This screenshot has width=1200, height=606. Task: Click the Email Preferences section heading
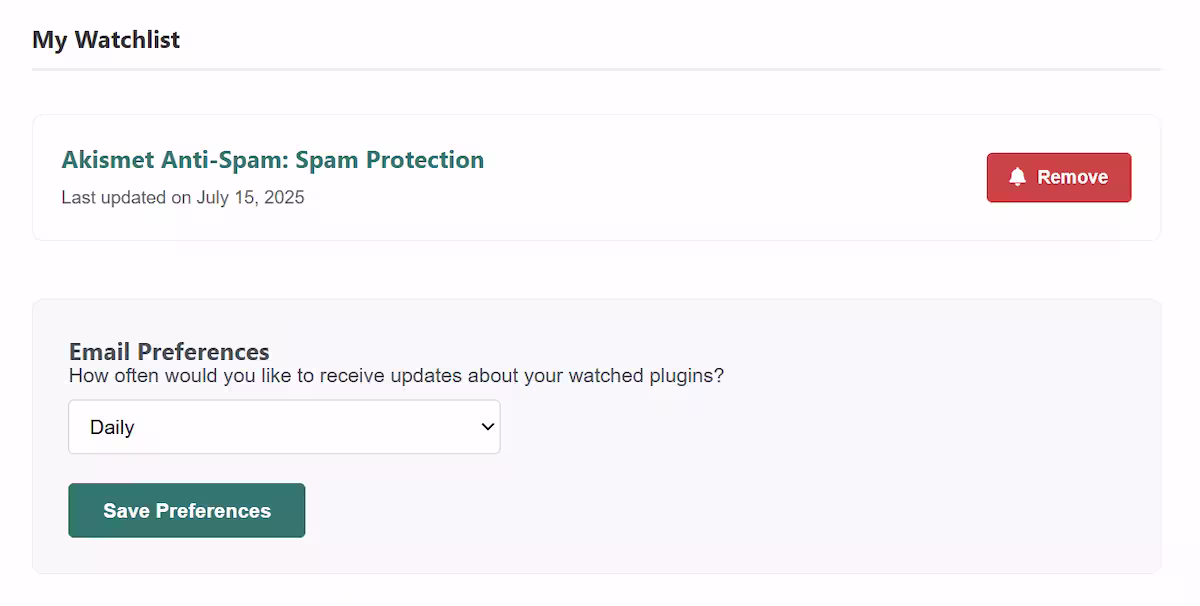pos(168,351)
